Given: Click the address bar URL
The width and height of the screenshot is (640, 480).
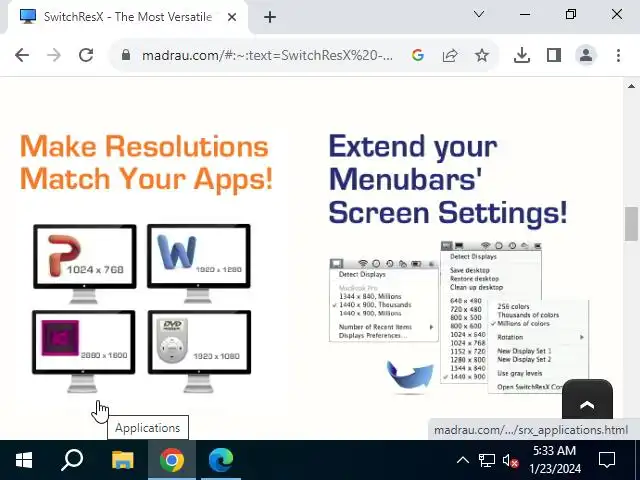Looking at the screenshot, I should tap(267, 55).
